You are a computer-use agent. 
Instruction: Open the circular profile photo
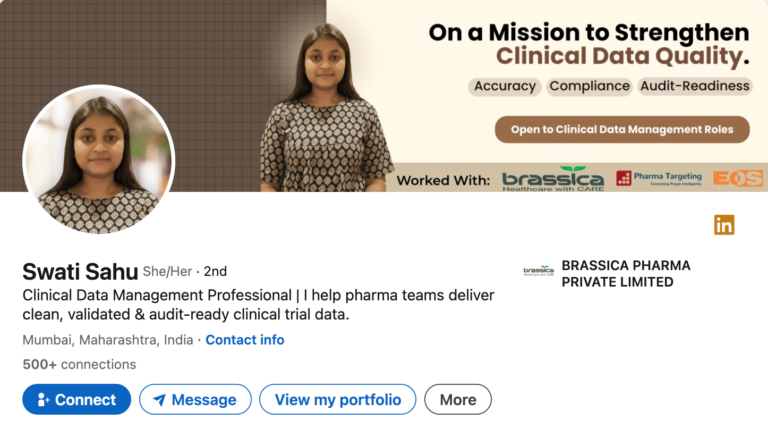tap(98, 160)
